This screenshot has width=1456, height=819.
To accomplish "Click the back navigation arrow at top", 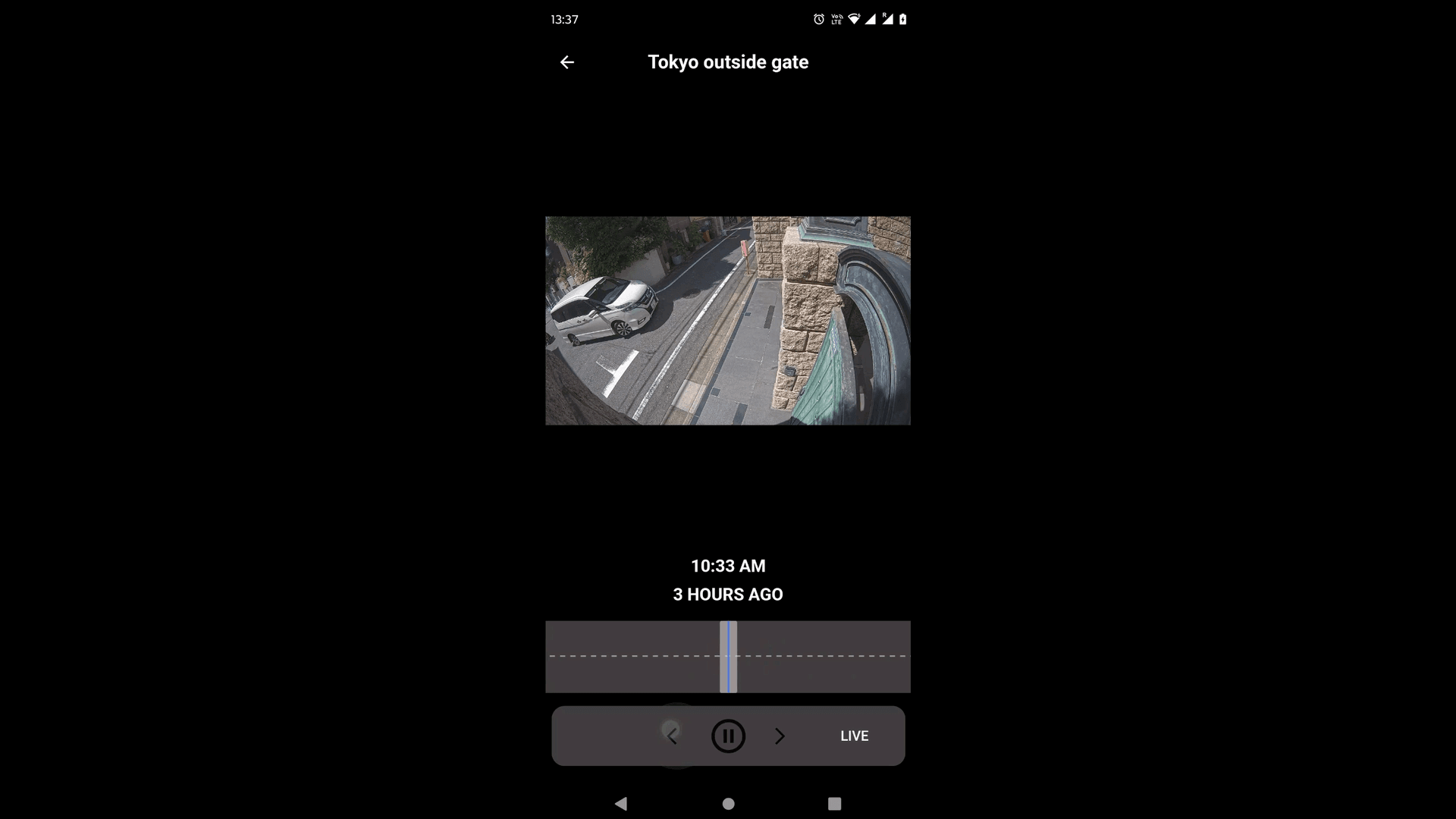I will 567,62.
